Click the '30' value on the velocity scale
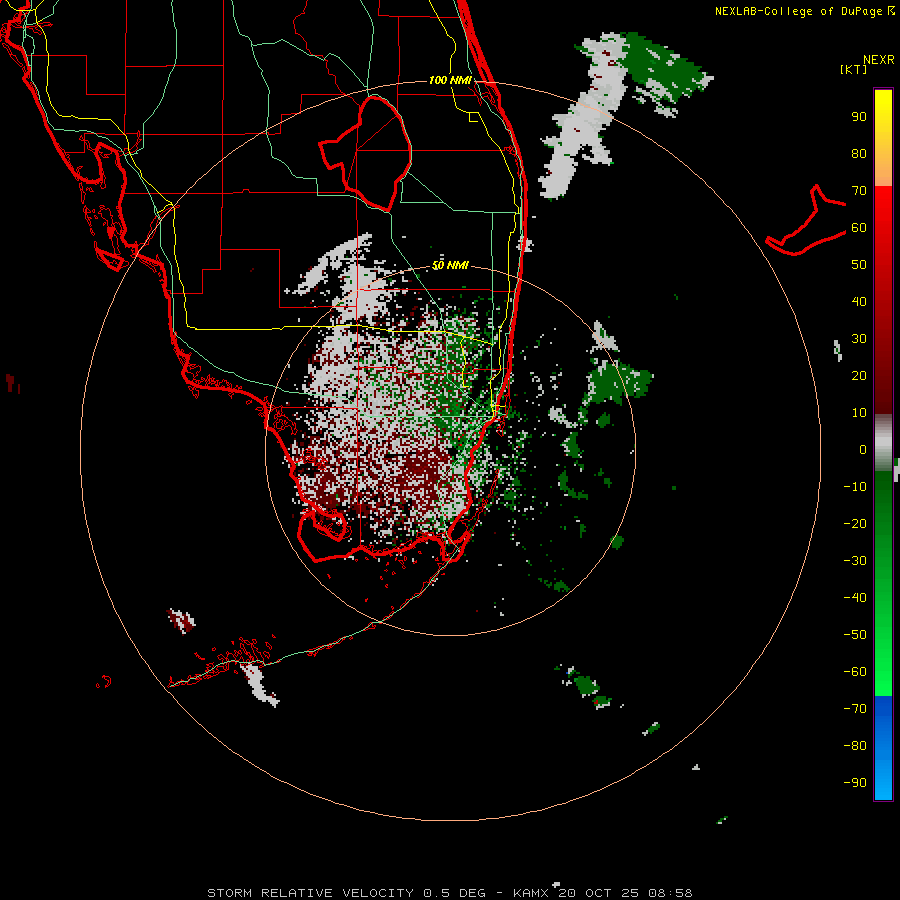Image resolution: width=900 pixels, height=900 pixels. pos(859,339)
